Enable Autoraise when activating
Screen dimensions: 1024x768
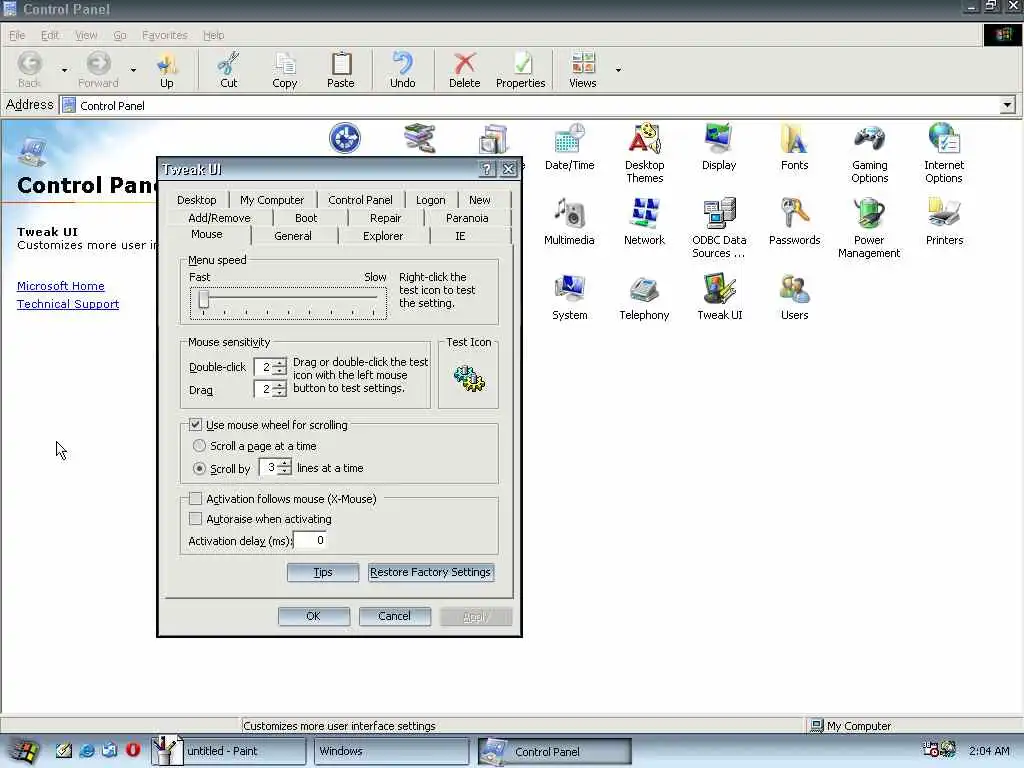195,519
